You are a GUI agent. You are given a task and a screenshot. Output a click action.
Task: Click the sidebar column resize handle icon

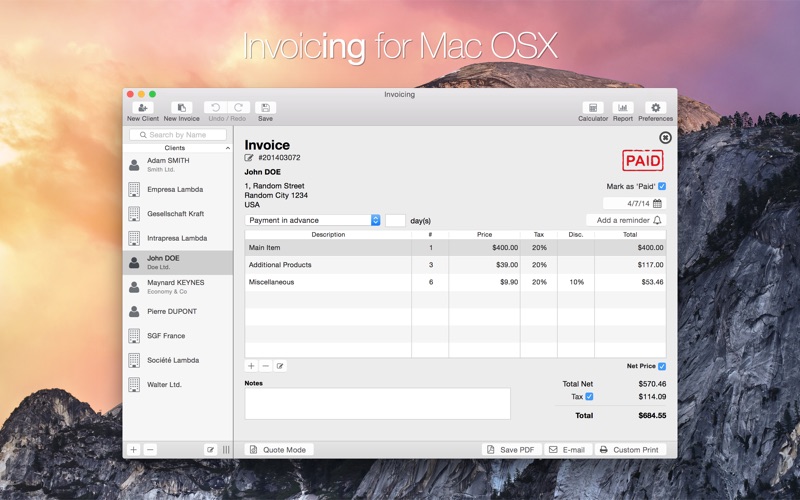(226, 449)
